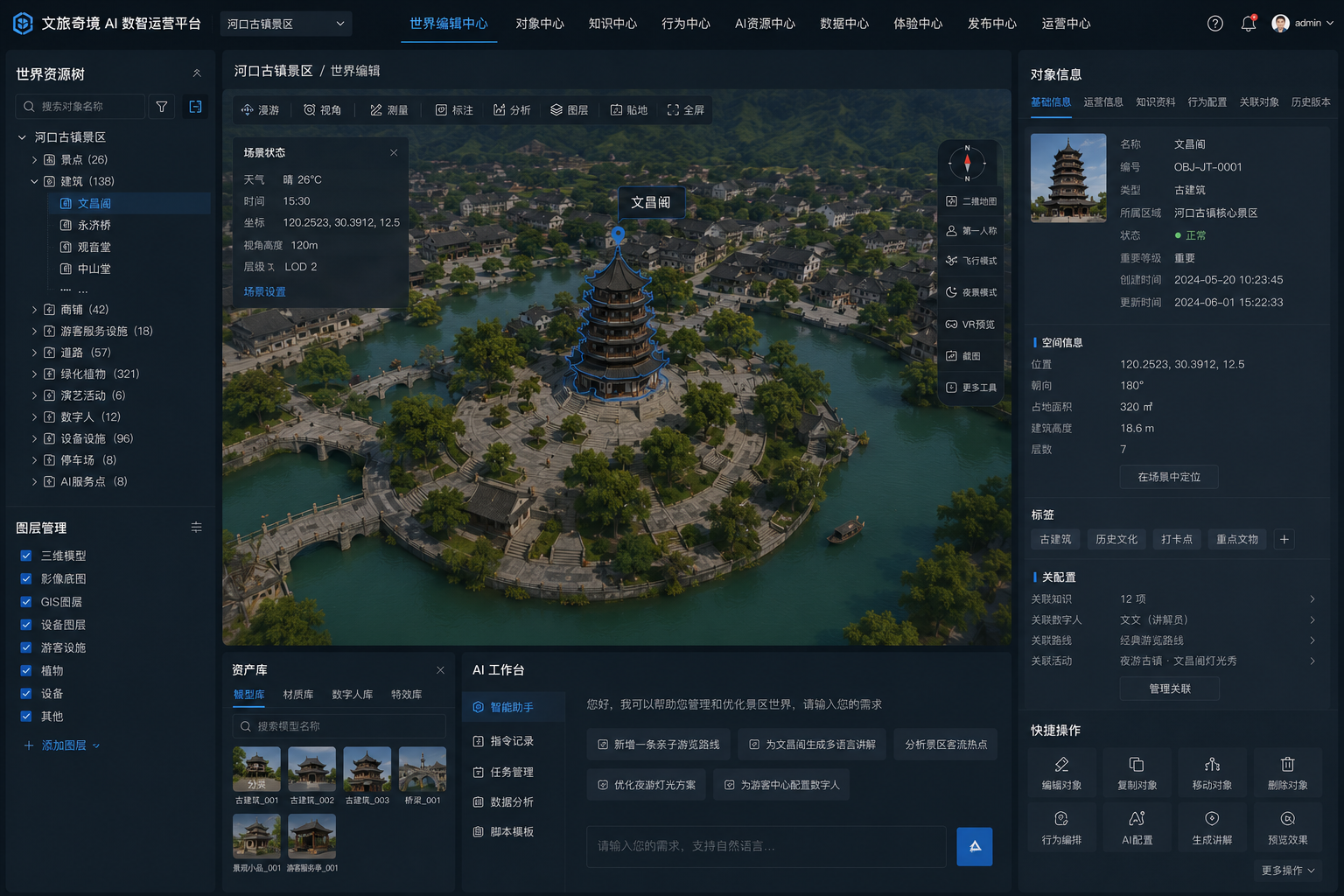
Task: Switch to first-person (第一人称) view
Action: click(971, 231)
